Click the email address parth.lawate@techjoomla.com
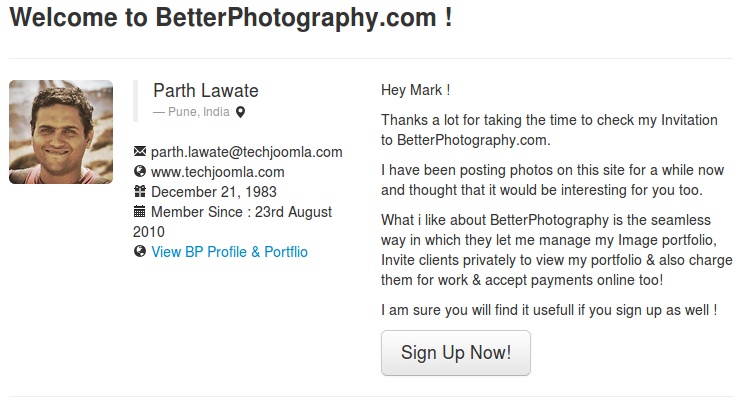Screen dimensions: 748x408 click(x=246, y=152)
